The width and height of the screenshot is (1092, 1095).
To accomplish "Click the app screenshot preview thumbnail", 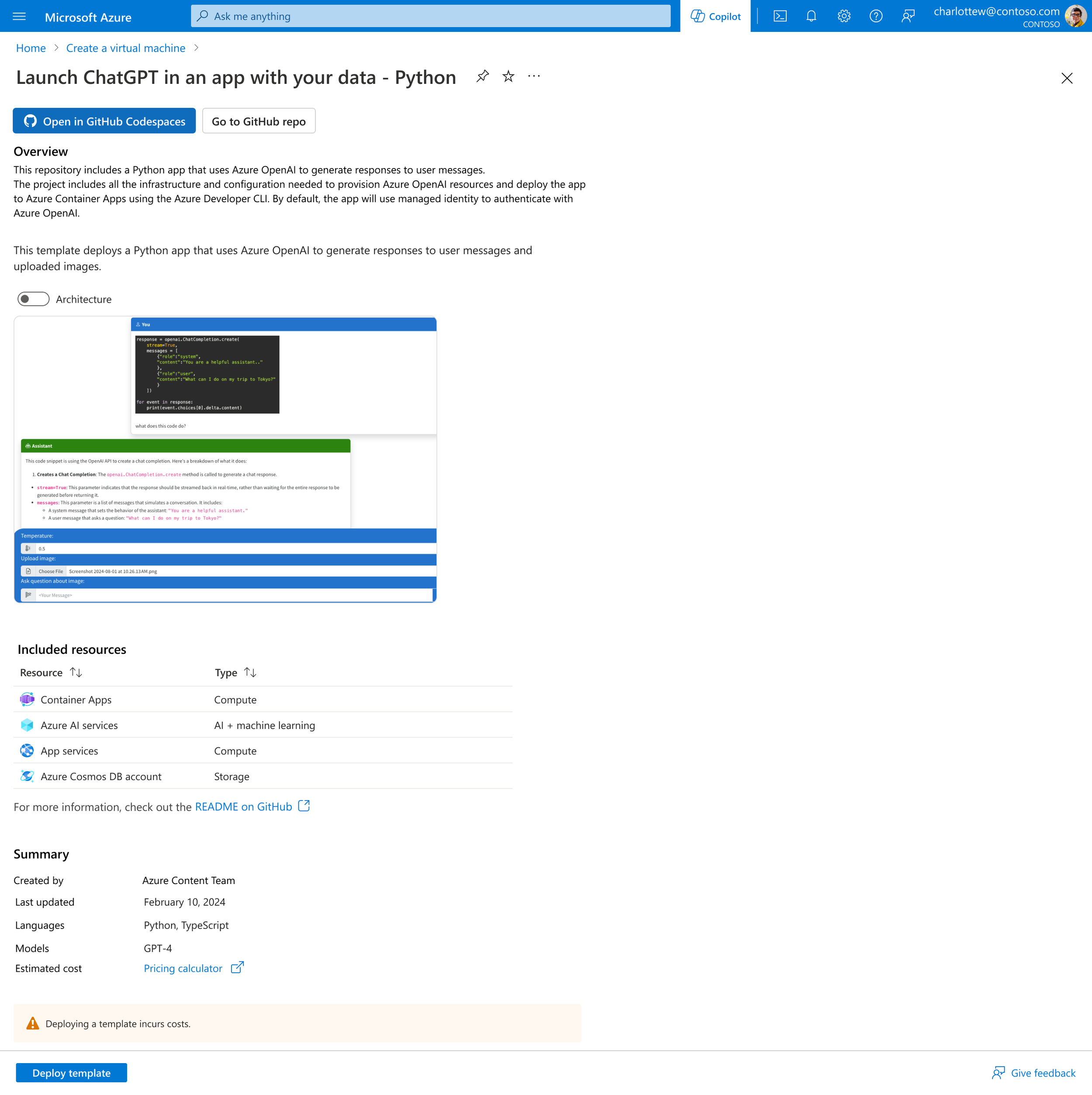I will click(x=225, y=459).
